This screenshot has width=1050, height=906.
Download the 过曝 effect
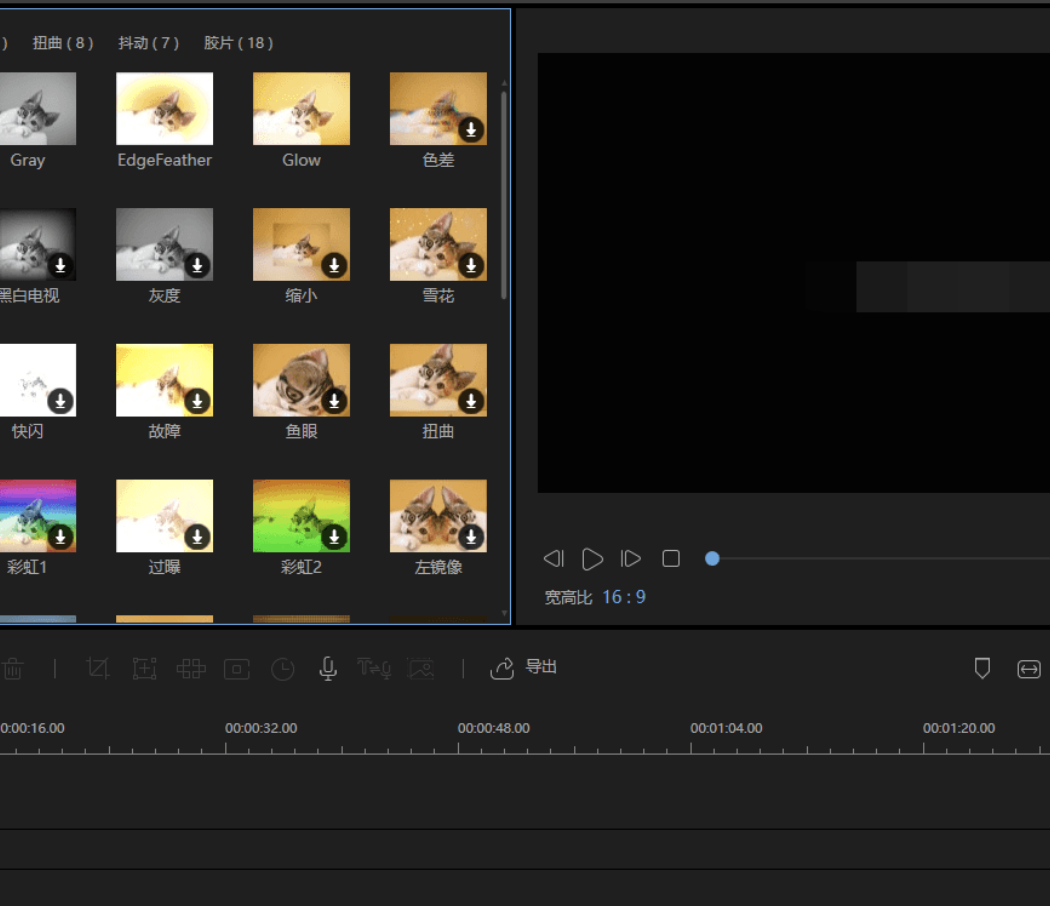[198, 536]
